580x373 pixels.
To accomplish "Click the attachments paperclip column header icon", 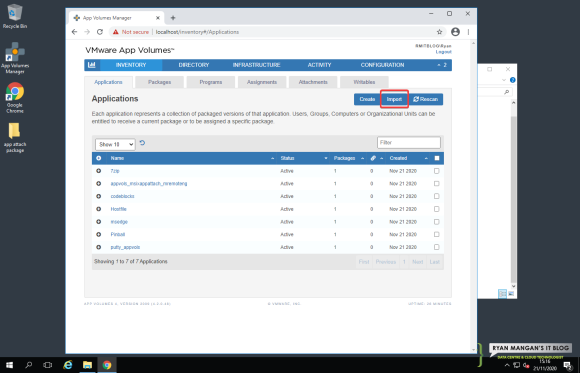I will coord(373,158).
